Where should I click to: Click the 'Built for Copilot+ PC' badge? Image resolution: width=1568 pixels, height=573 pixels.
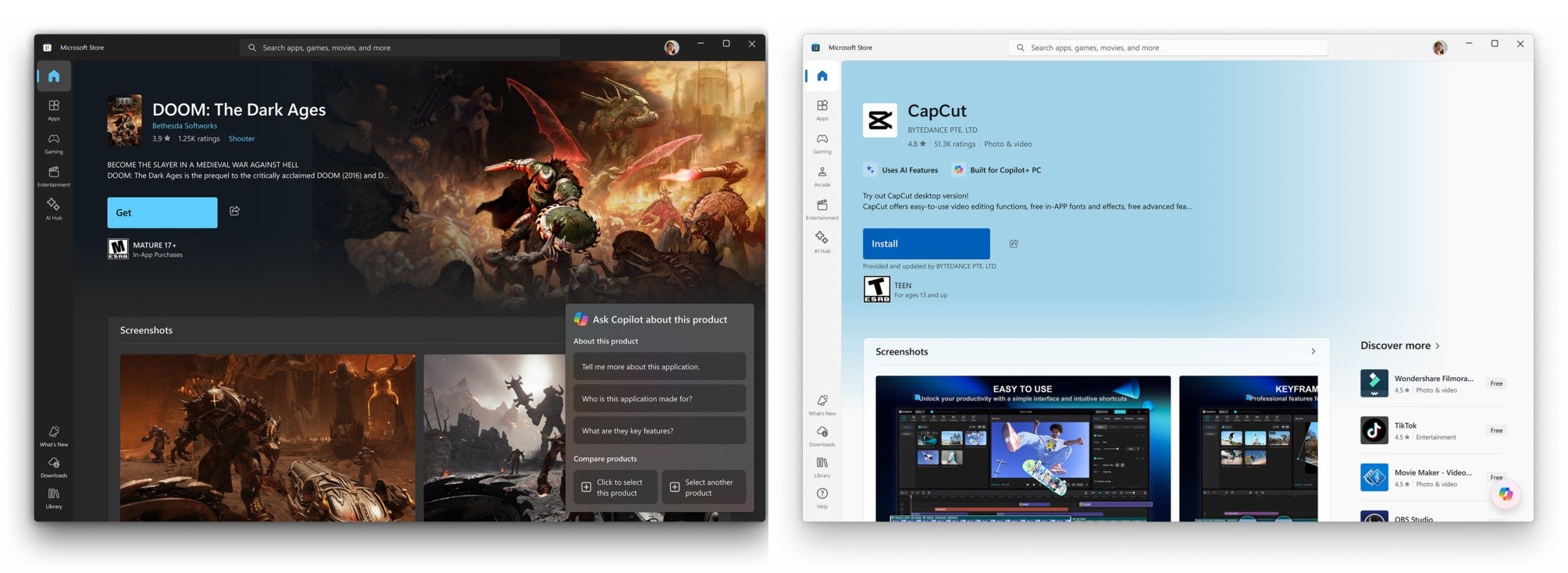tap(997, 169)
